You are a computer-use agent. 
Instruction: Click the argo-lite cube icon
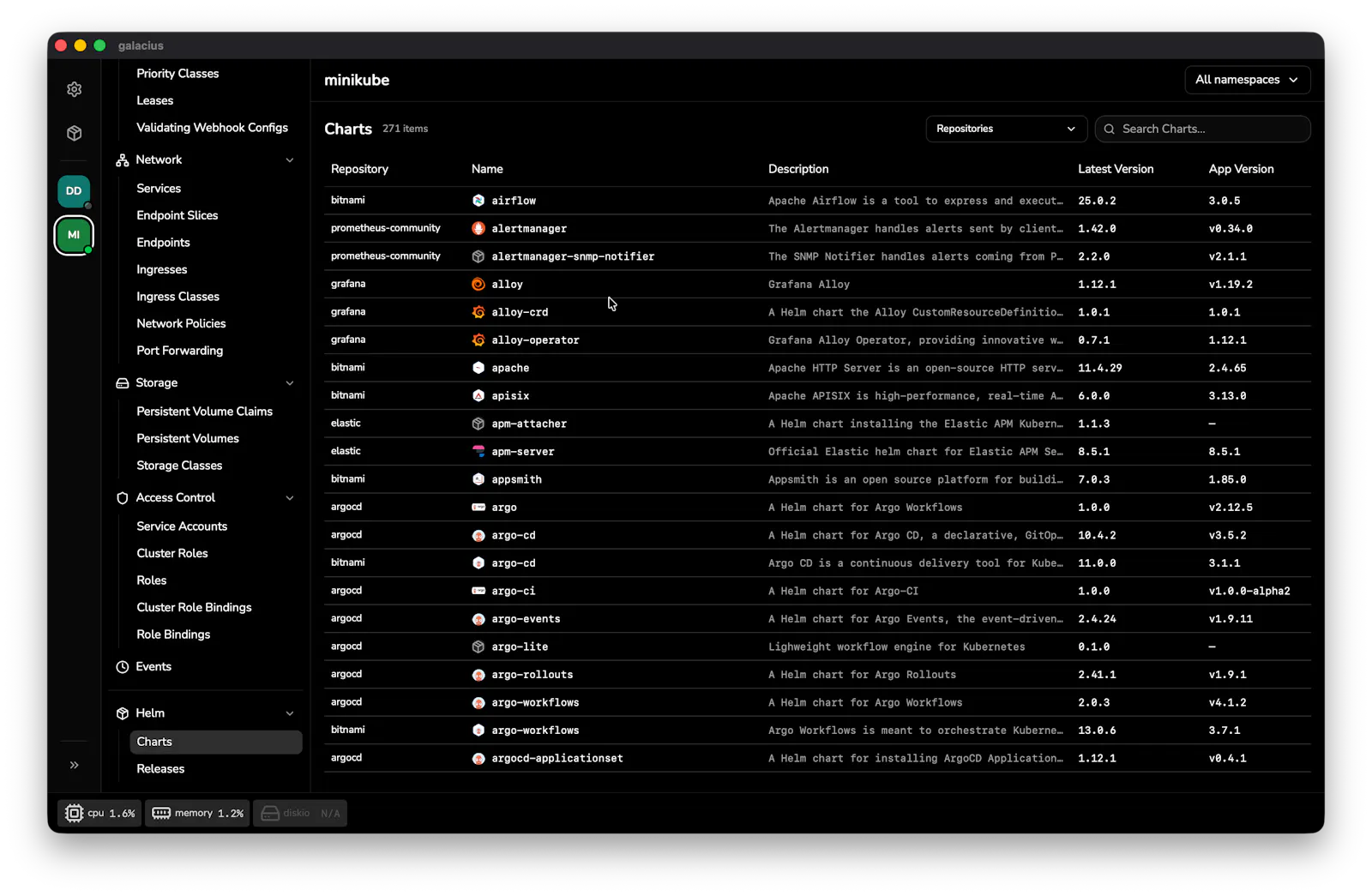(478, 646)
